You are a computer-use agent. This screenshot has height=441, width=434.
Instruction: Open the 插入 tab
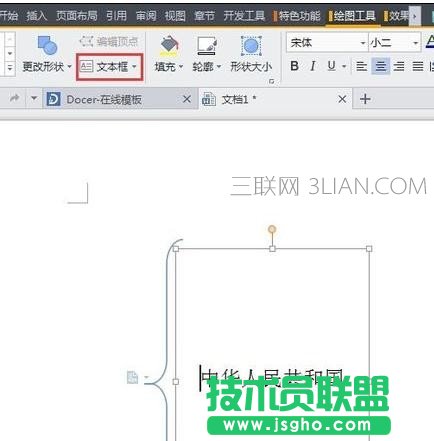(37, 16)
